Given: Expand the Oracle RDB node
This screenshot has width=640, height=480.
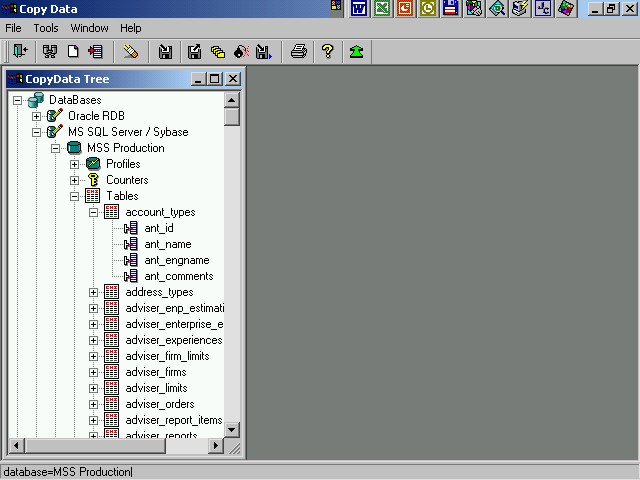Looking at the screenshot, I should [x=37, y=116].
